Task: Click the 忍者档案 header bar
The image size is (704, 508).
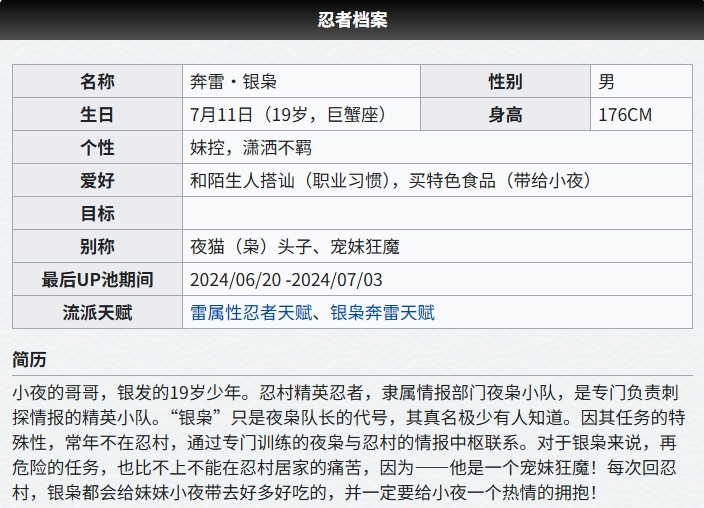Action: pyautogui.click(x=352, y=20)
